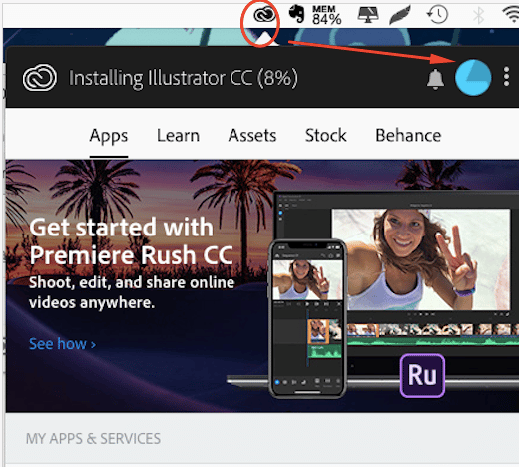Switch to the Learn tab
519x467 pixels.
click(x=178, y=136)
